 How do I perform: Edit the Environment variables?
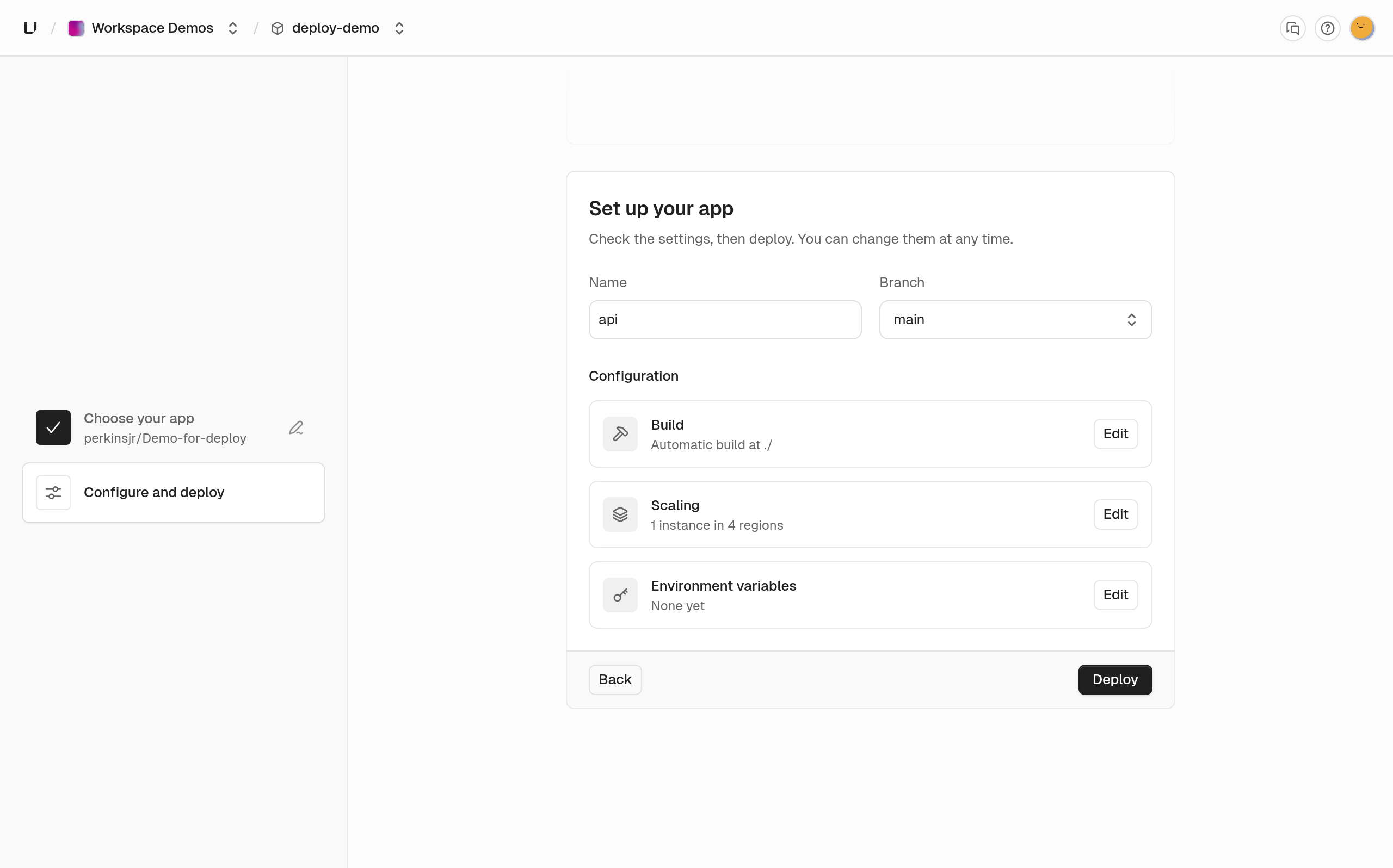pyautogui.click(x=1115, y=595)
